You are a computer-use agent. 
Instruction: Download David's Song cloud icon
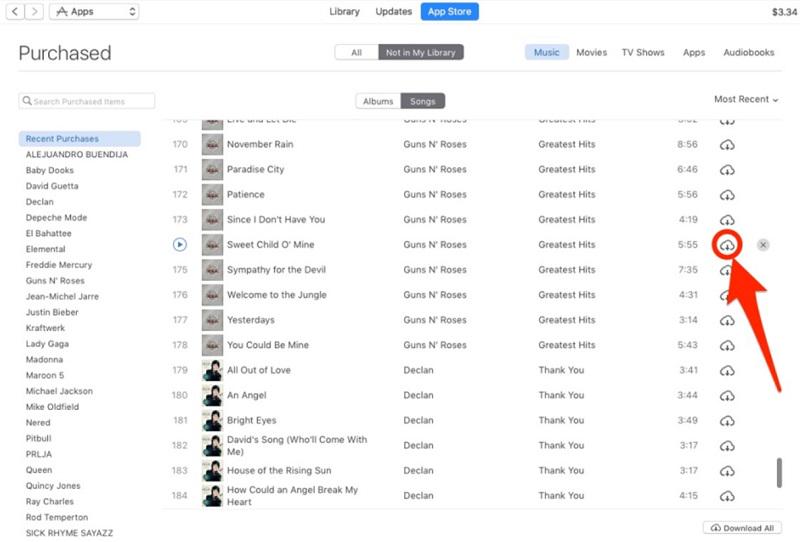pos(727,446)
